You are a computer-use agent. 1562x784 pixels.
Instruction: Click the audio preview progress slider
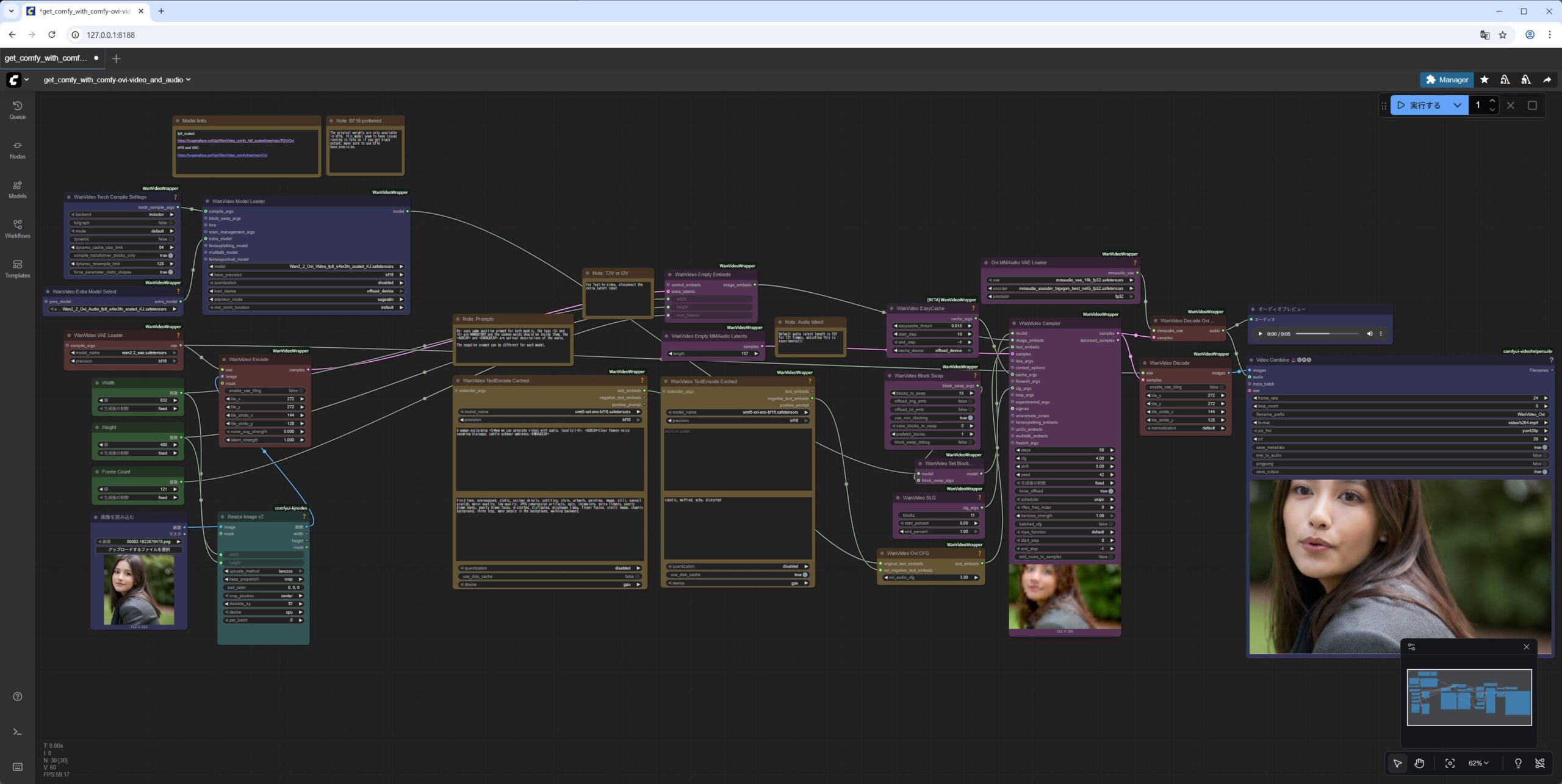(1327, 334)
